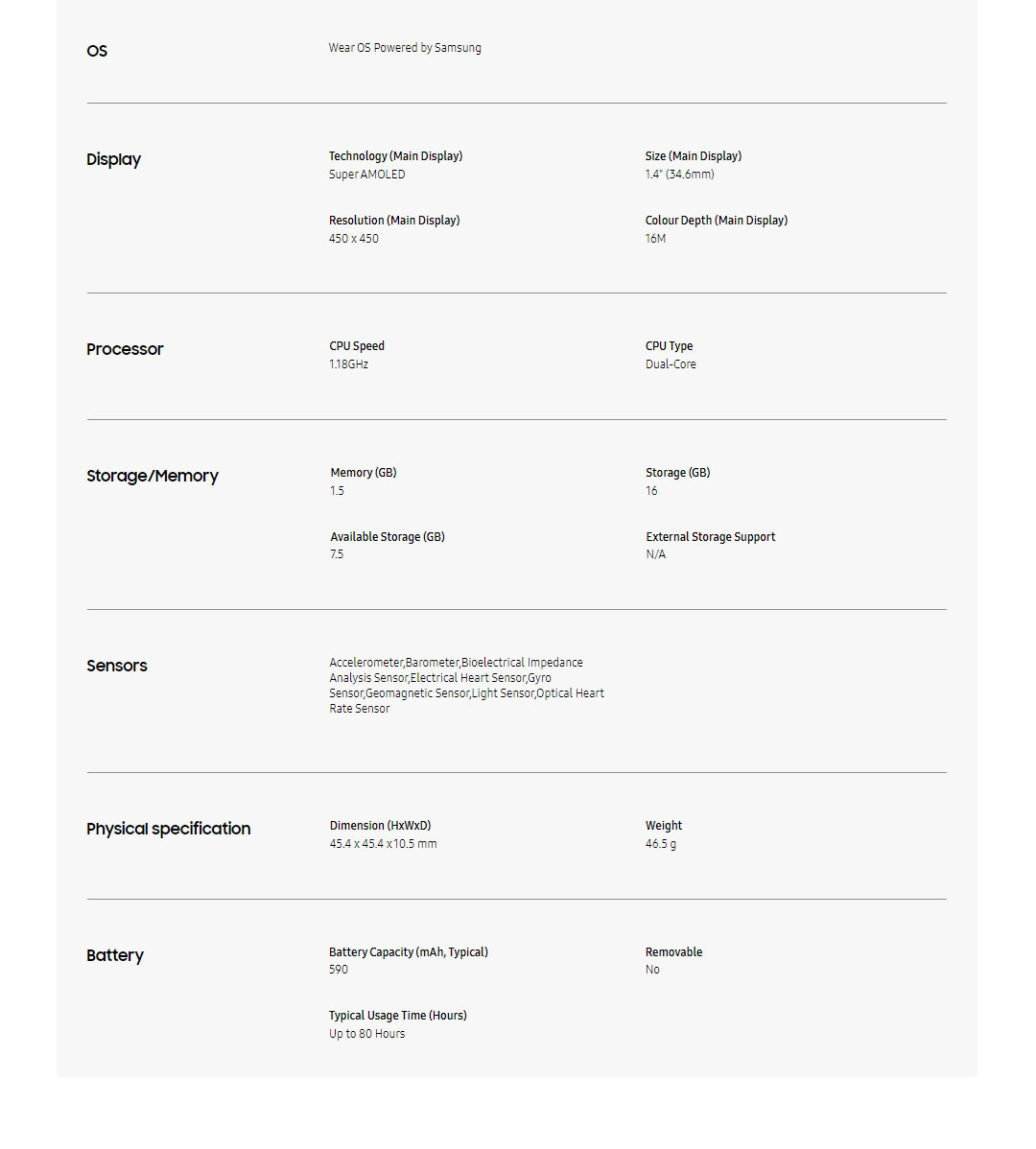This screenshot has height=1149, width=1036.
Task: Click the OS section heading
Action: [97, 51]
